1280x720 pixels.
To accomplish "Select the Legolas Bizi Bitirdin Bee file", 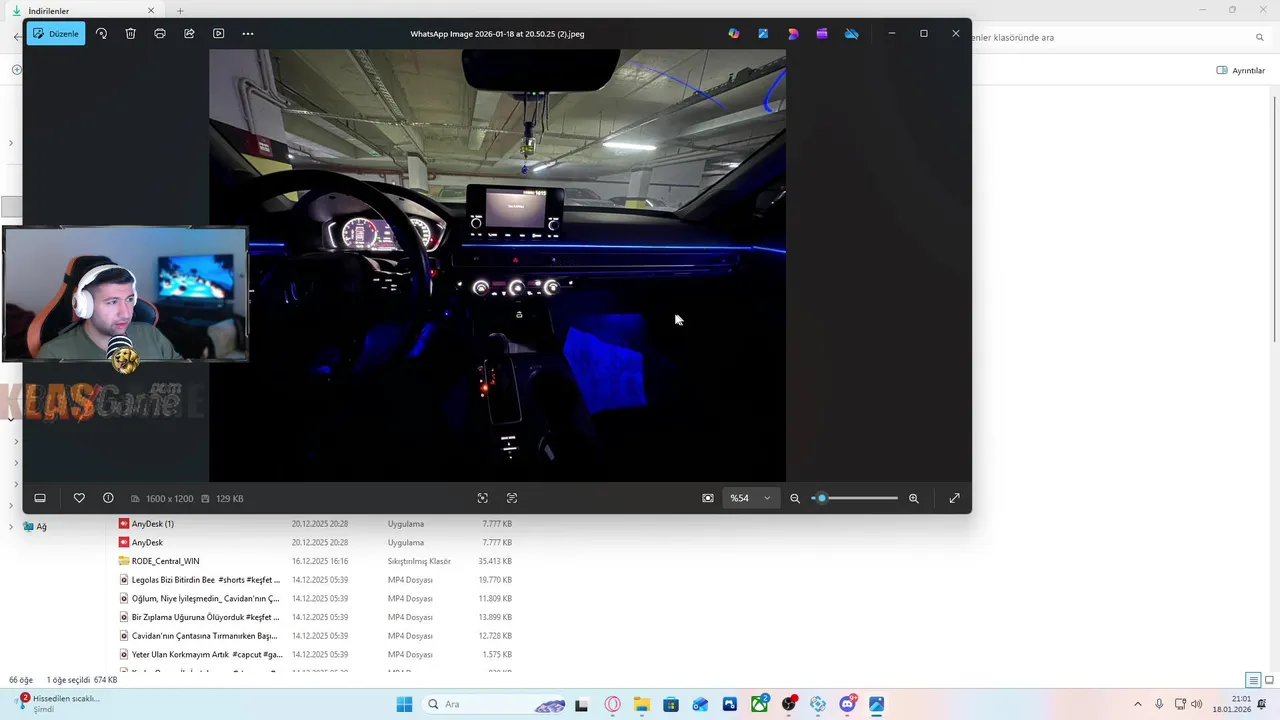I will point(315,580).
